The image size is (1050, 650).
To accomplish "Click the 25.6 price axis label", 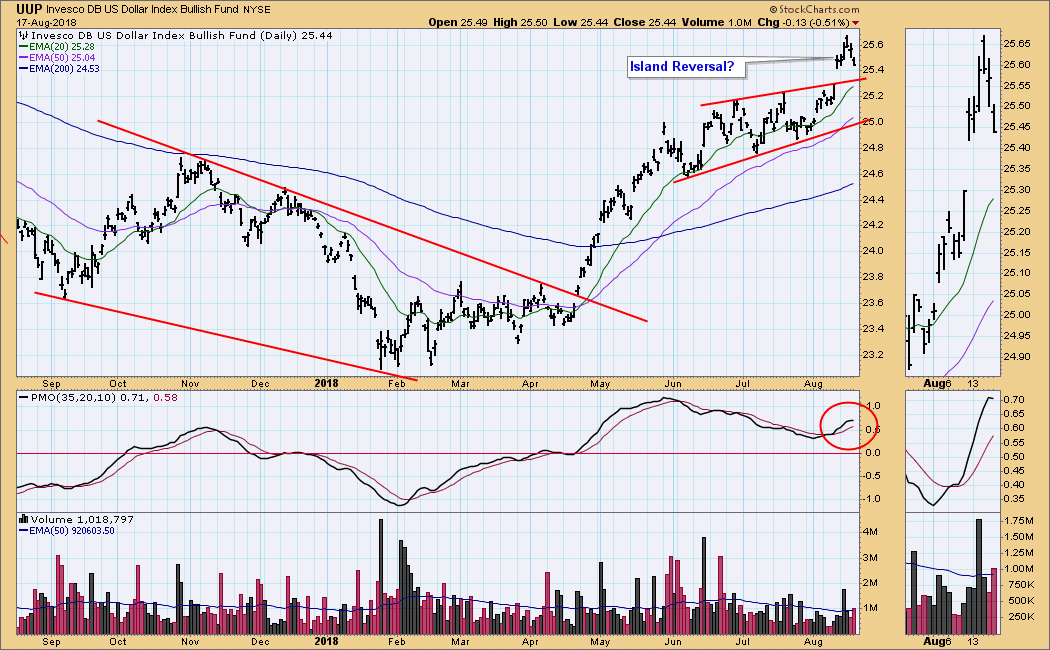I will coord(876,44).
